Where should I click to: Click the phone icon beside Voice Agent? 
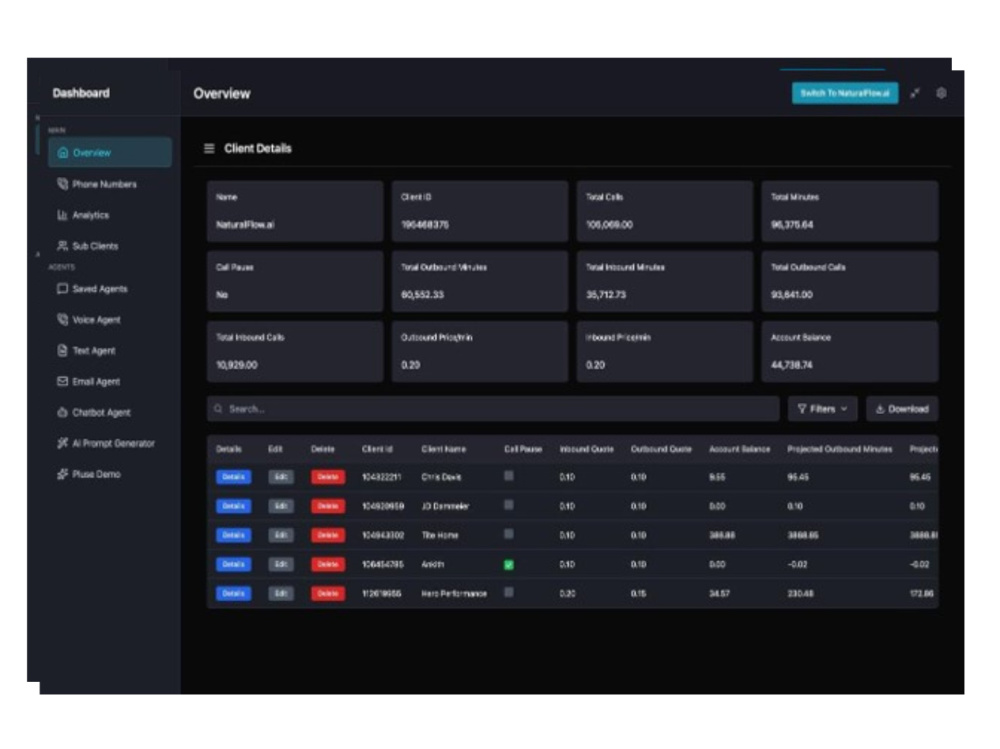[x=62, y=319]
